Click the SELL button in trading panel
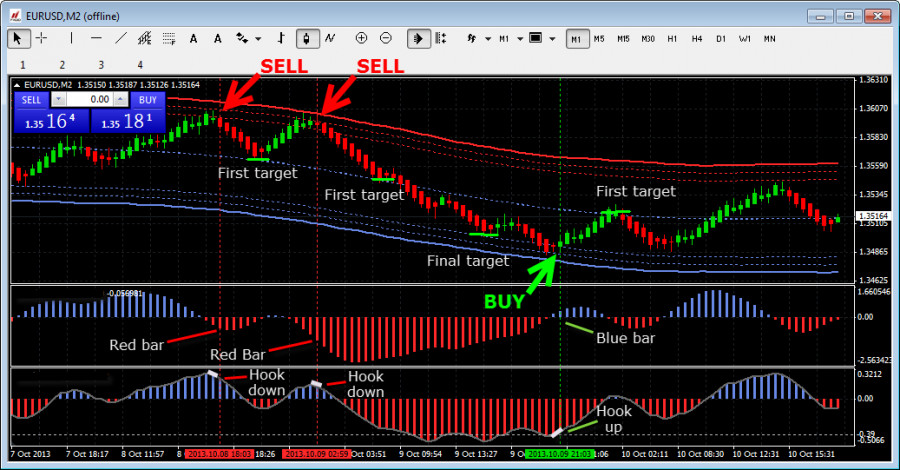 32,100
